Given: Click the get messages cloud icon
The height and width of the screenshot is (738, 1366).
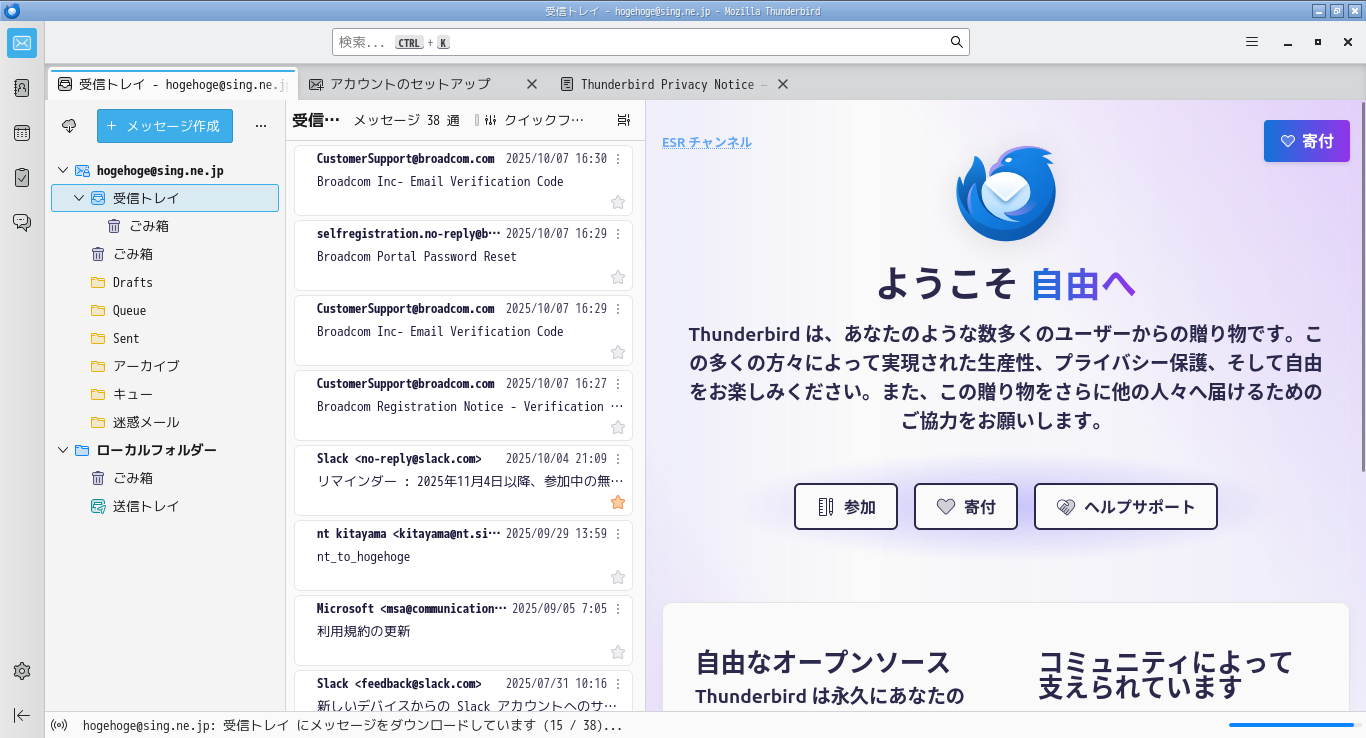Looking at the screenshot, I should 69,126.
